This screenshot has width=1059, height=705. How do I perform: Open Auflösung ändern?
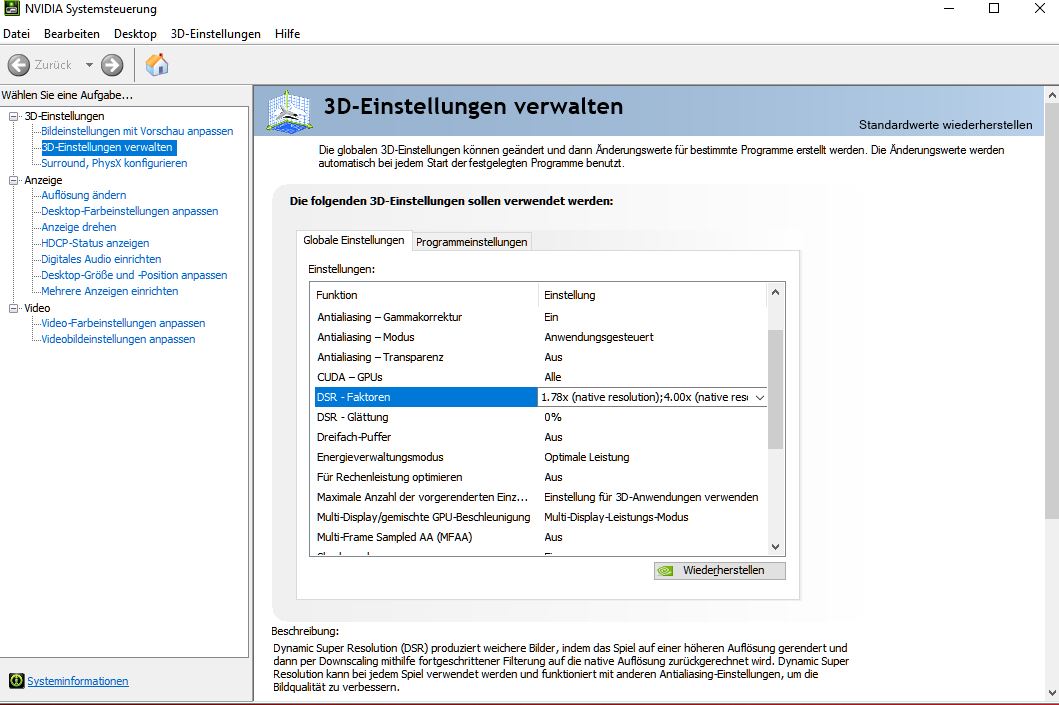pyautogui.click(x=84, y=195)
